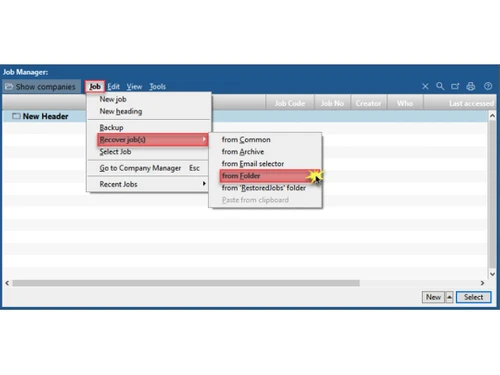Screen dimensions: 500x375
Task: Open the Job menu
Action: (95, 87)
